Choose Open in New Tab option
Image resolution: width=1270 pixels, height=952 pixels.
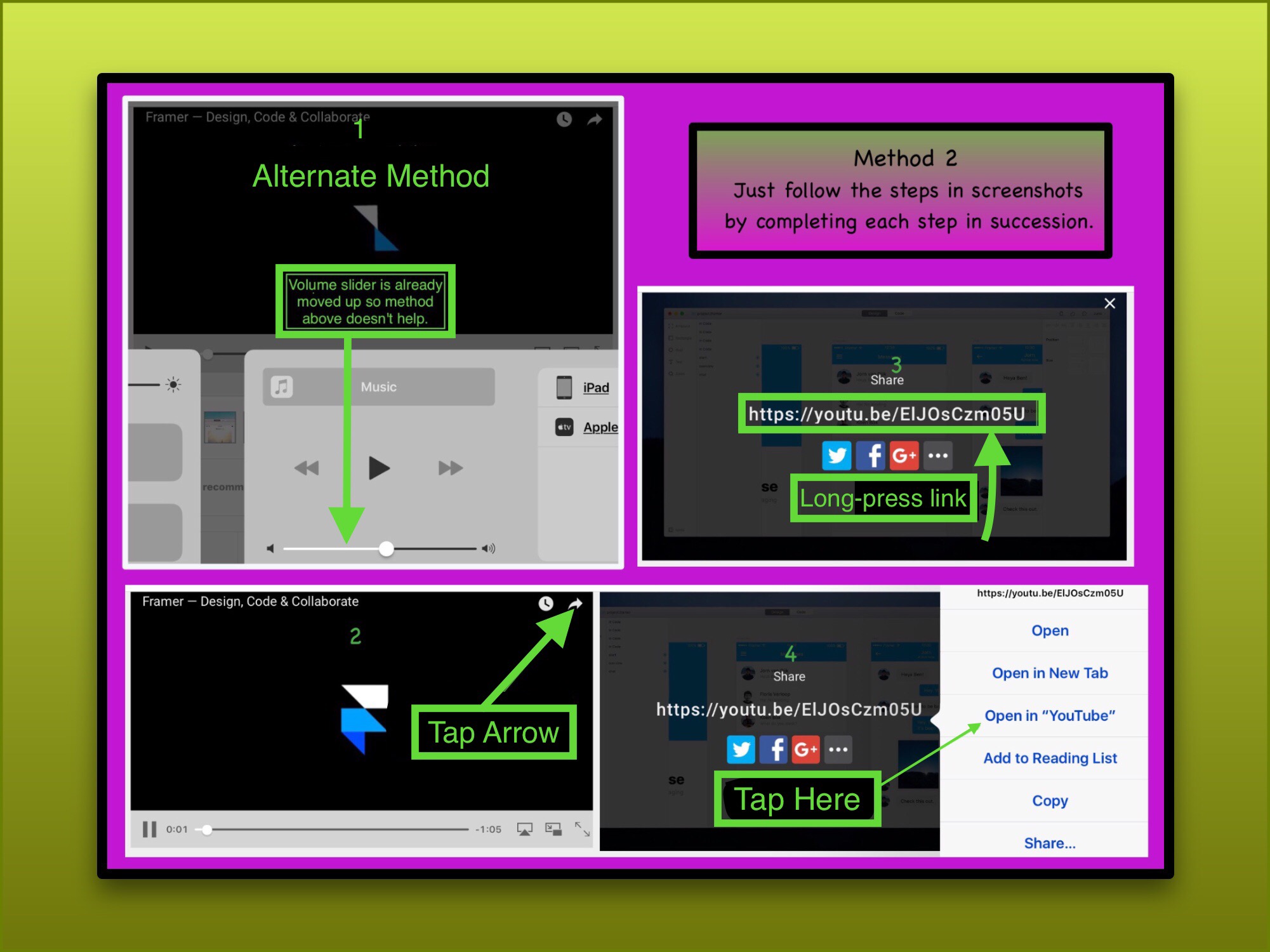pos(1050,673)
